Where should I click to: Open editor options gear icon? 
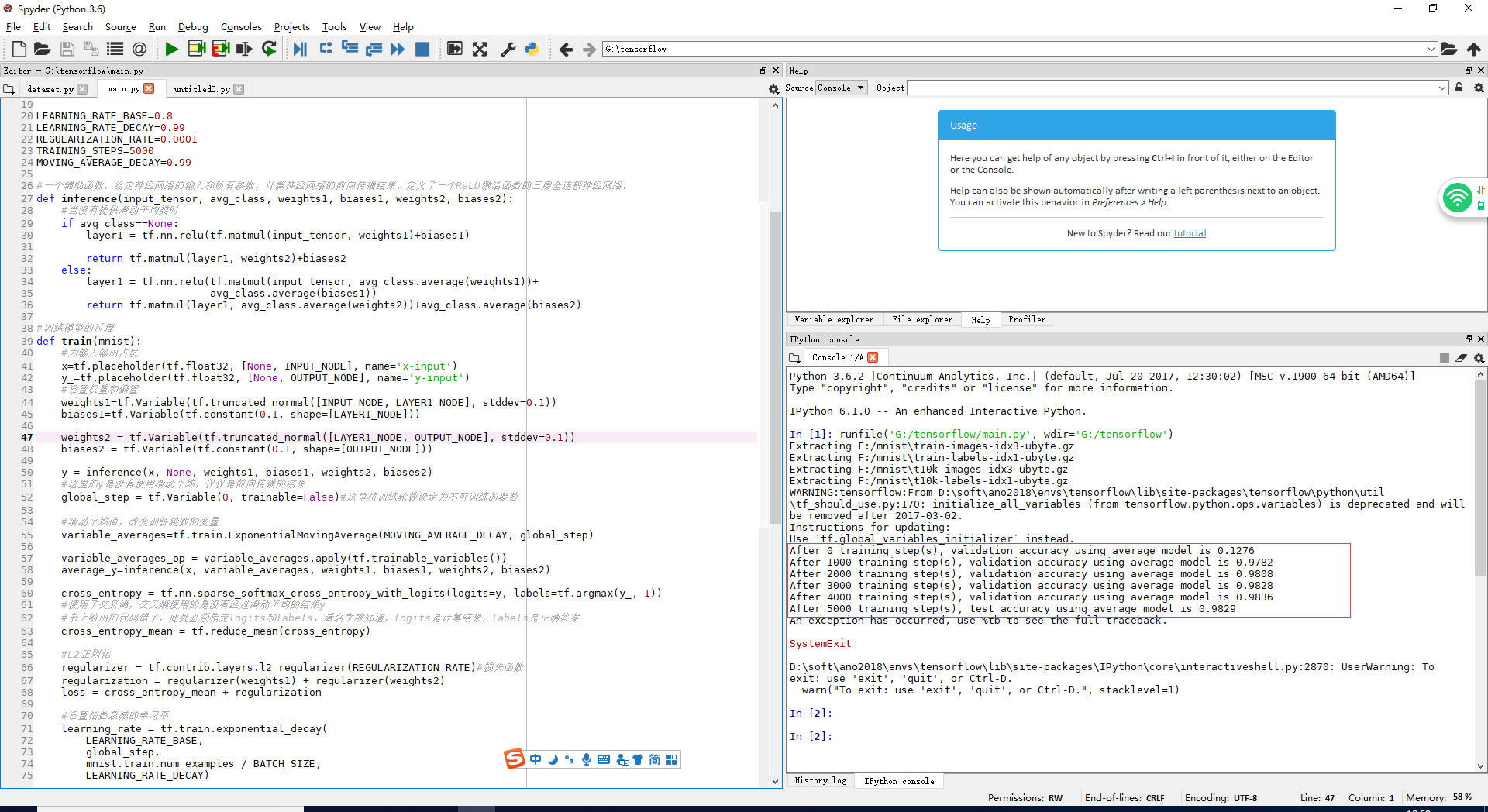773,89
